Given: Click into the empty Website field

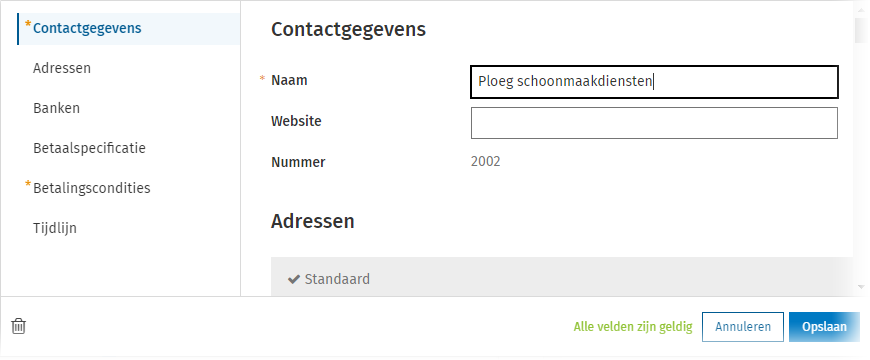Looking at the screenshot, I should click(654, 123).
